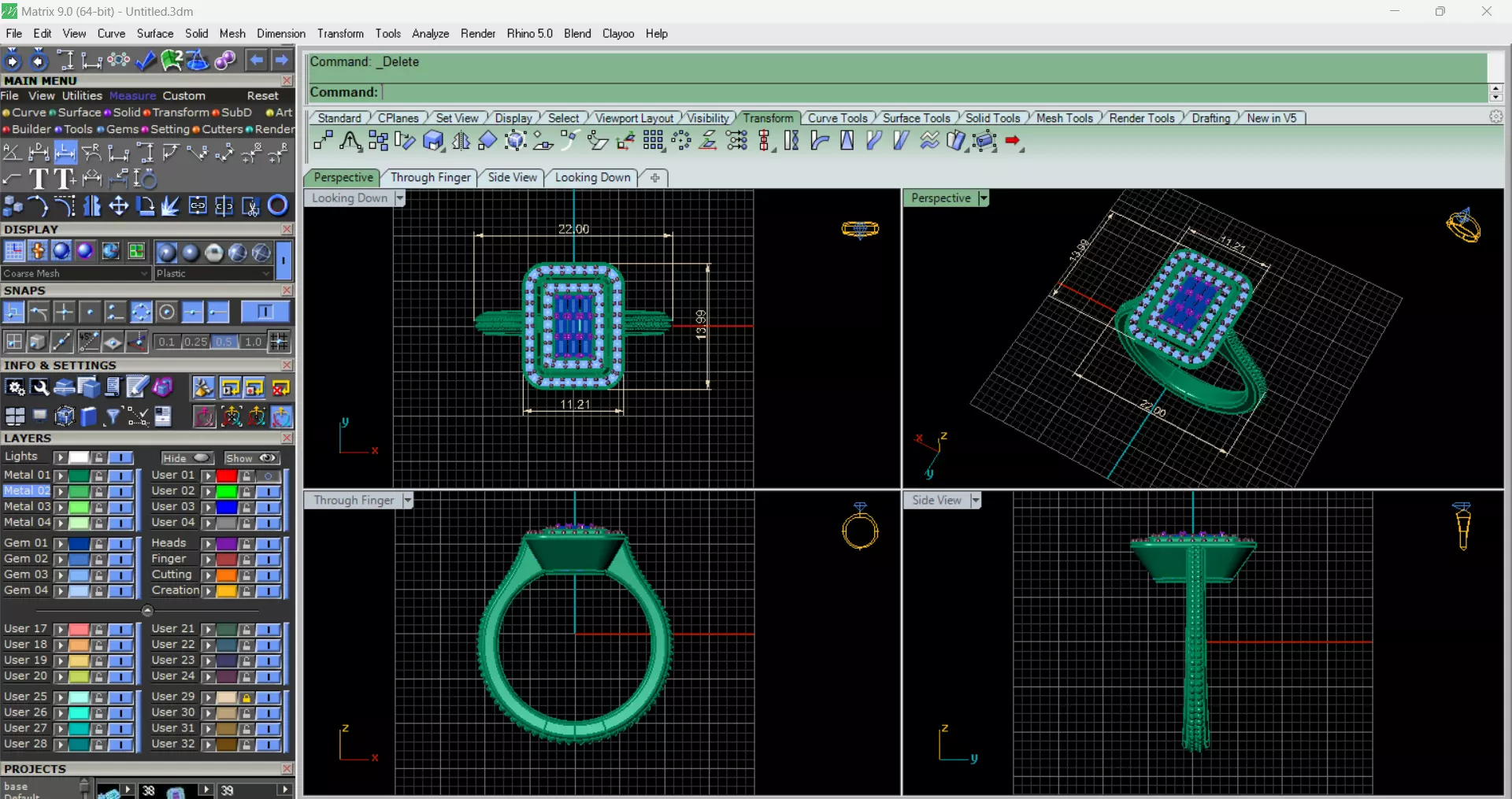Screen dimensions: 1512x799
Task: Open the Side View viewport menu arrow
Action: tap(976, 501)
